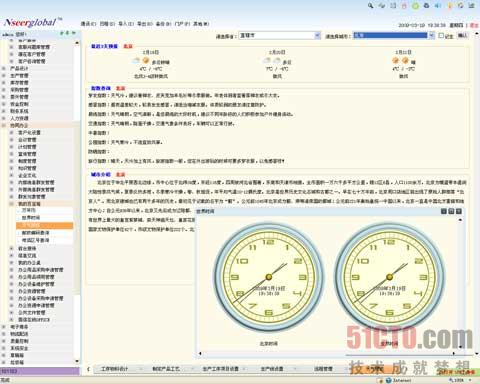Click the speaker icon in top toolbar
The image size is (480, 384).
[438, 6]
